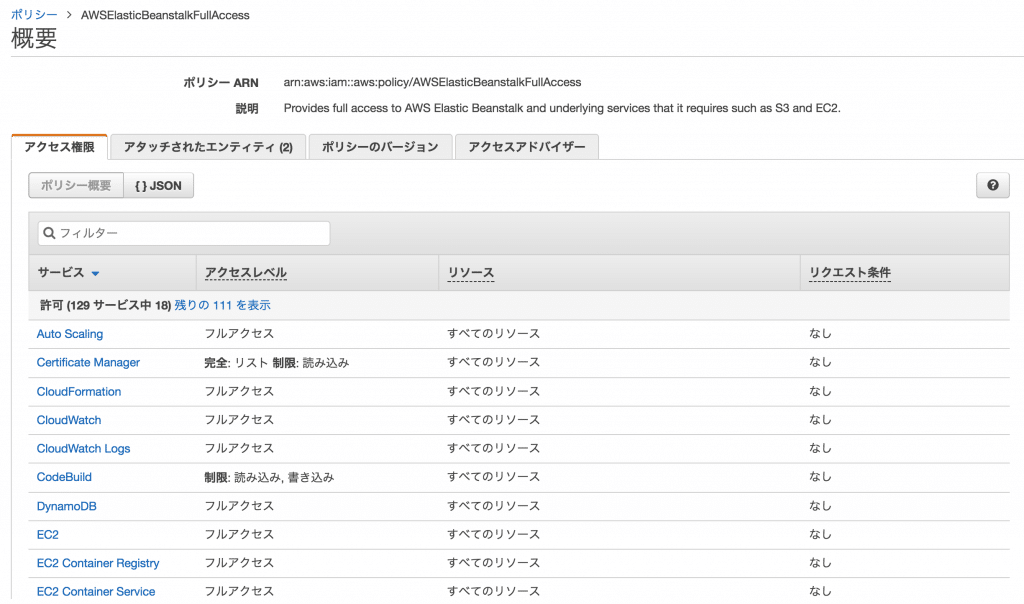Image resolution: width=1024 pixels, height=604 pixels.
Task: Click CloudFormation's すべてのリソース cell
Action: (494, 391)
